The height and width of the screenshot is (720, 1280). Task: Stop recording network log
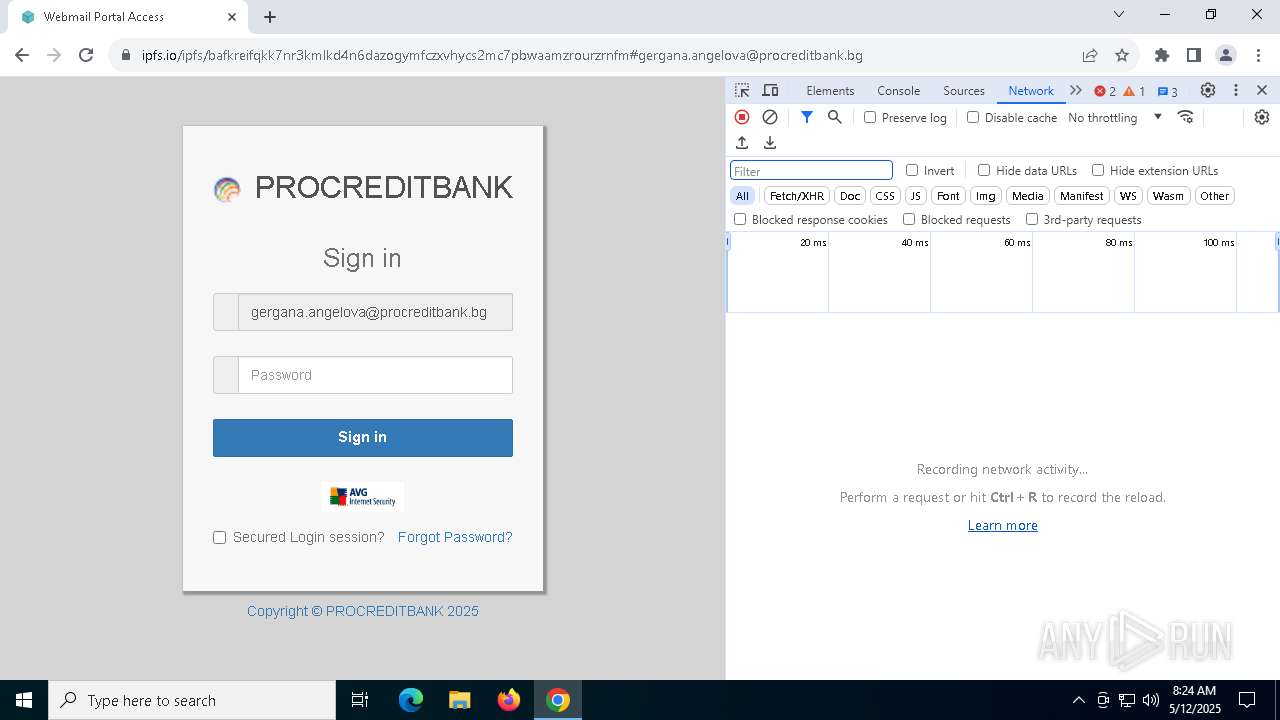click(742, 117)
